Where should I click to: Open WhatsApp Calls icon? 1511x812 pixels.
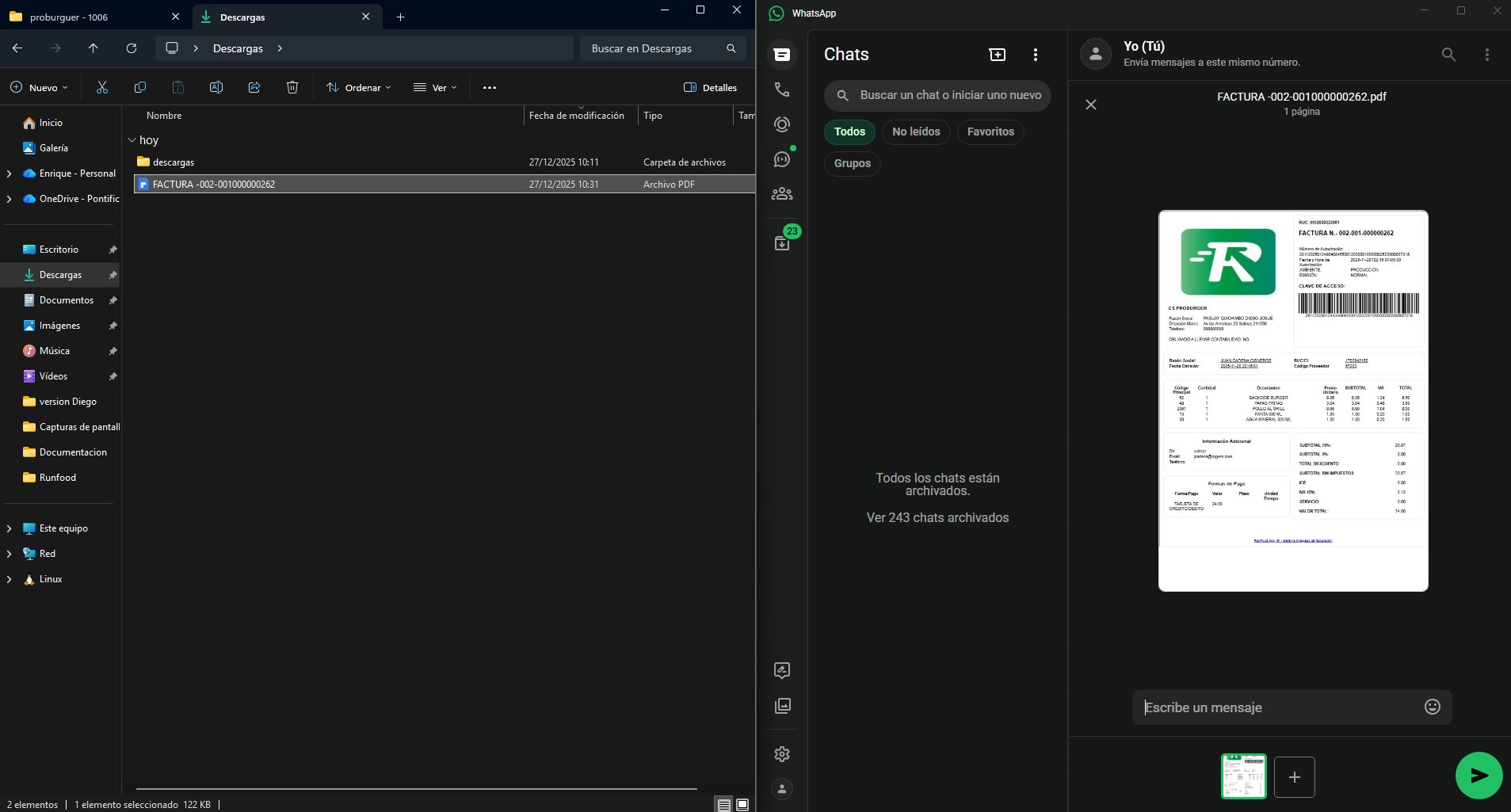[x=782, y=90]
